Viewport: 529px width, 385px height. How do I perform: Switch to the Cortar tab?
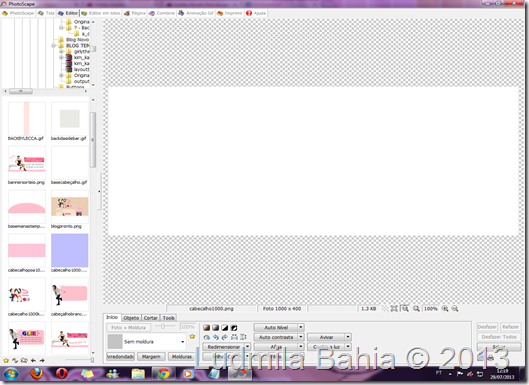point(150,318)
